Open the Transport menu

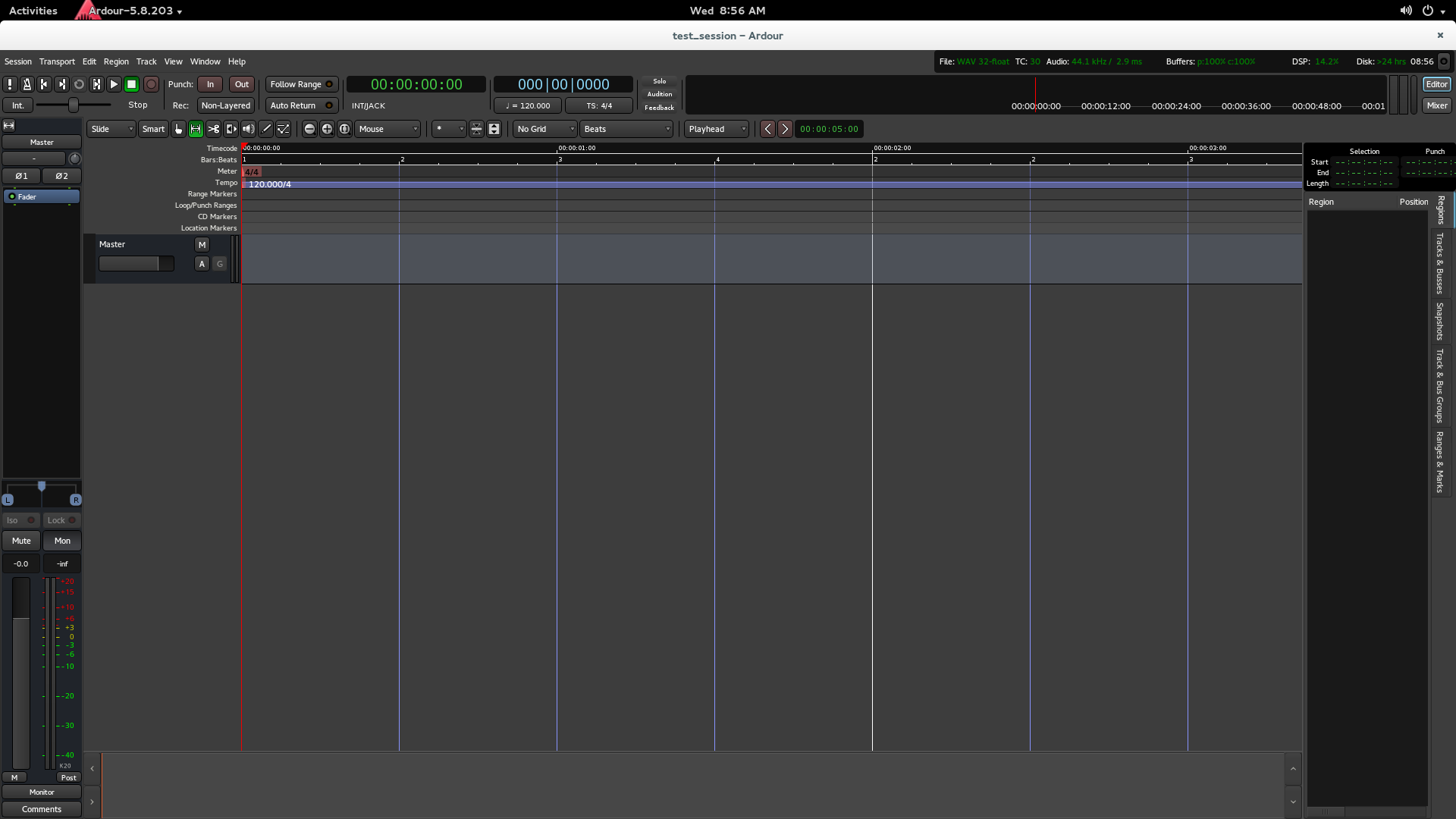point(57,61)
